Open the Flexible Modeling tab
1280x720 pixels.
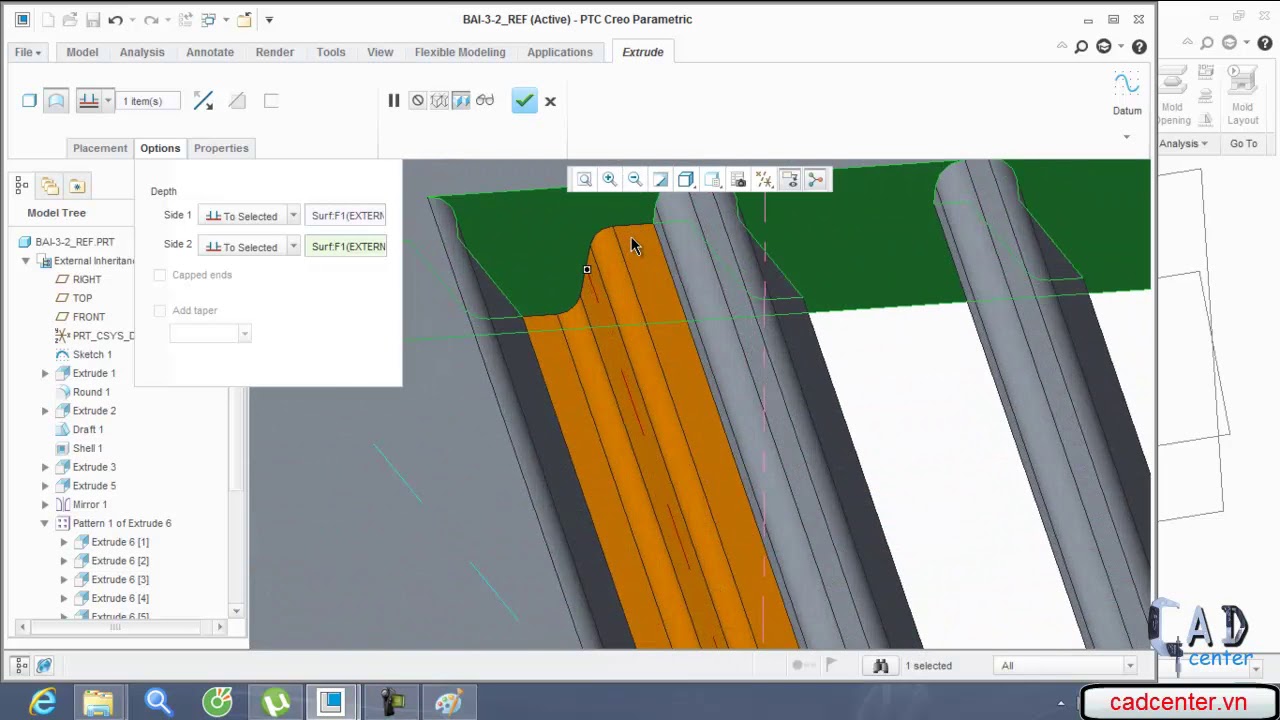click(460, 52)
